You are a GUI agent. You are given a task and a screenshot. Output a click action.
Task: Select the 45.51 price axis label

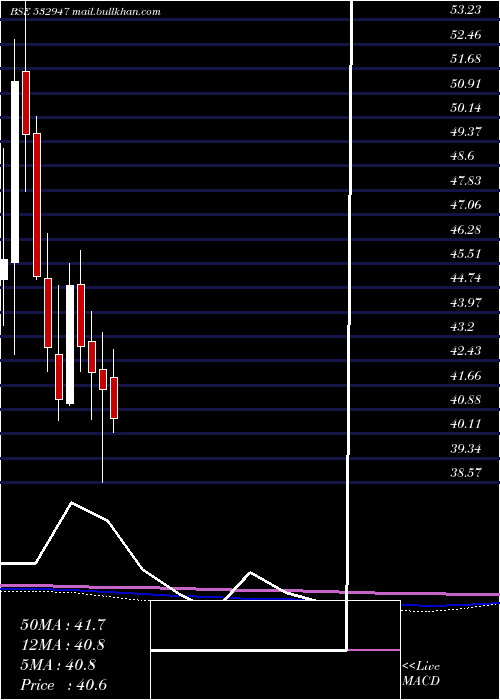(466, 254)
